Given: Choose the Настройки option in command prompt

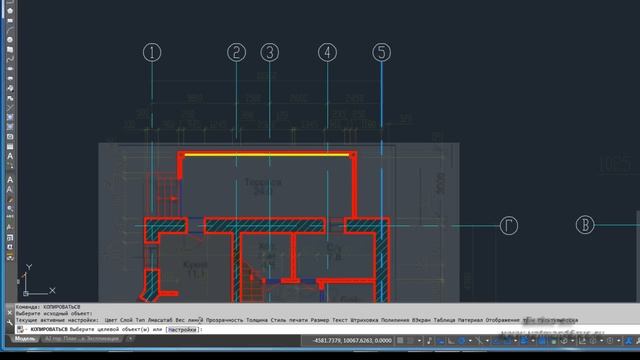Looking at the screenshot, I should pyautogui.click(x=182, y=329).
